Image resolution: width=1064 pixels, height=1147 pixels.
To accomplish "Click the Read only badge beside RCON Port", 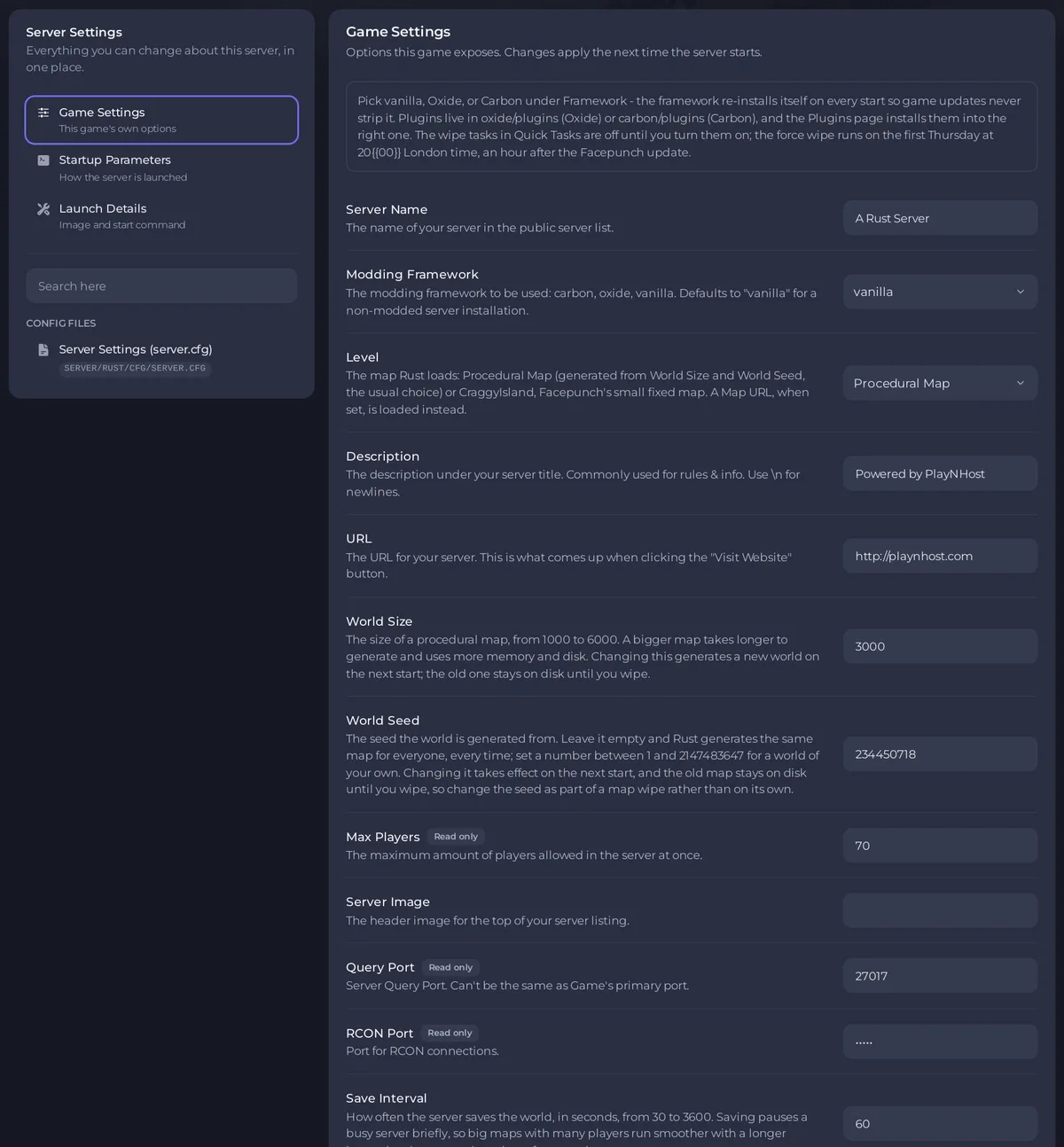I will (450, 1033).
